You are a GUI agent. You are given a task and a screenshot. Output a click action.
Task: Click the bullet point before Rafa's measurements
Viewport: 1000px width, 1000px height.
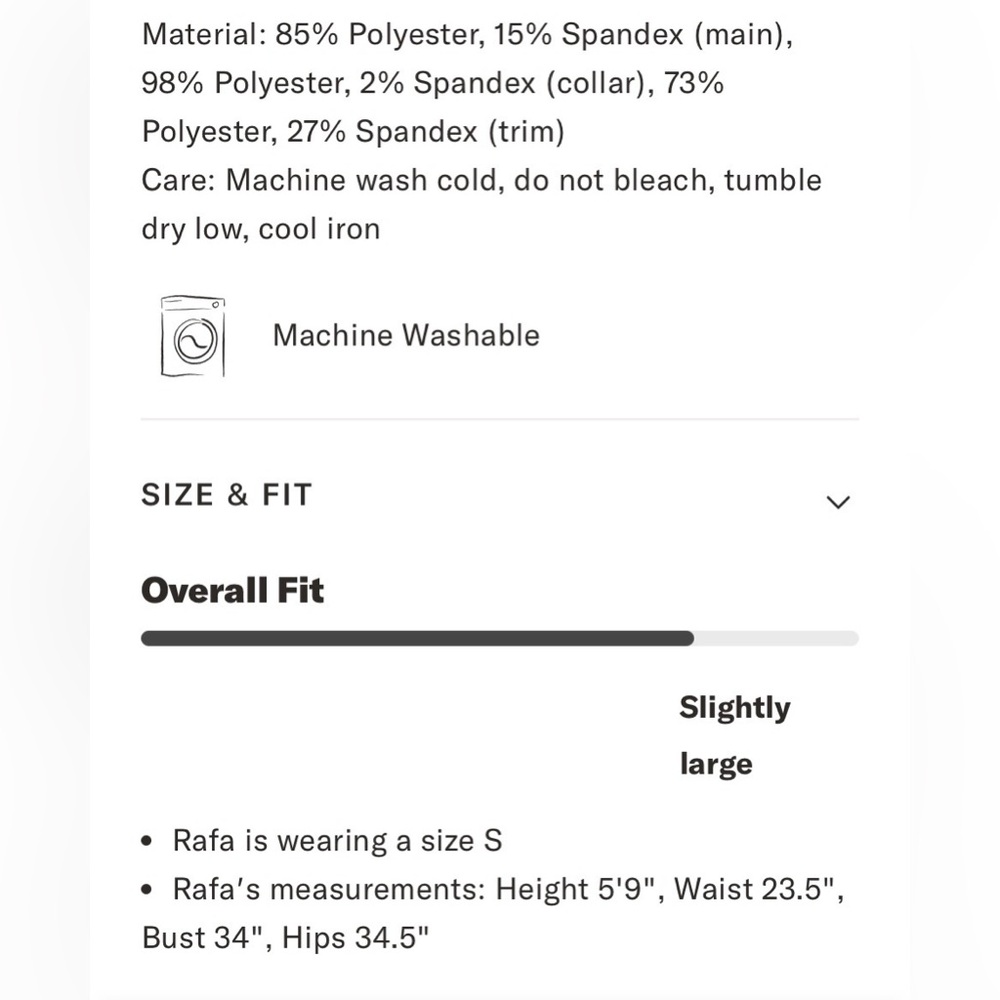coord(147,890)
